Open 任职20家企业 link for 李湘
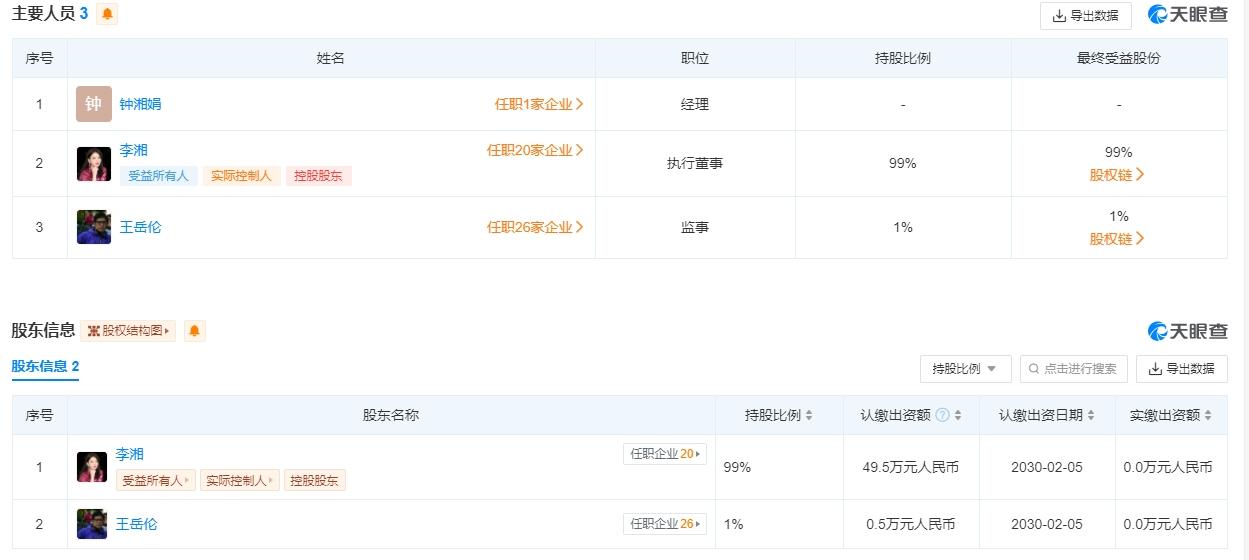Screen dimensions: 1249x560 pos(535,150)
